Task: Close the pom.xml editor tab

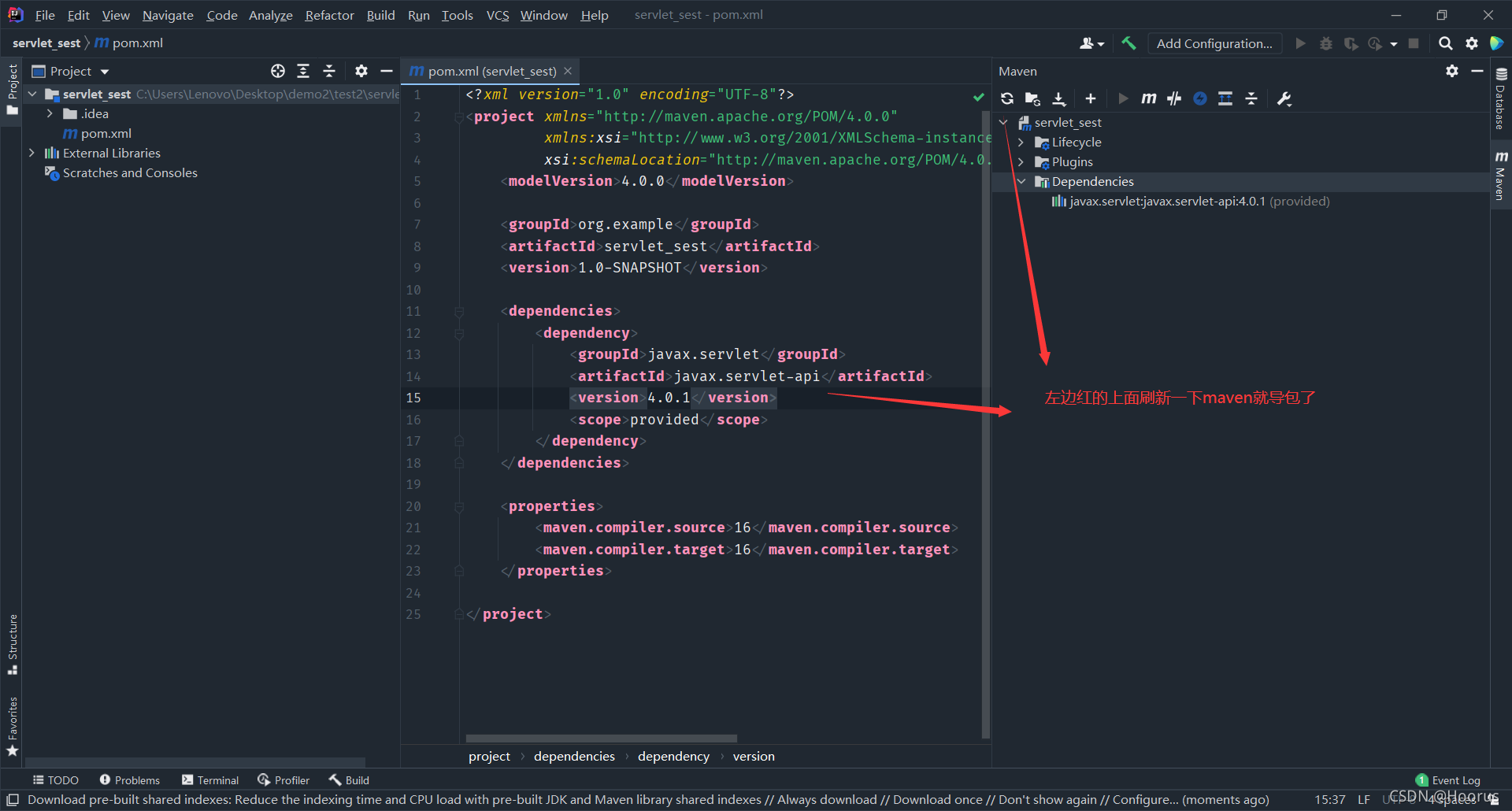Action: click(568, 71)
